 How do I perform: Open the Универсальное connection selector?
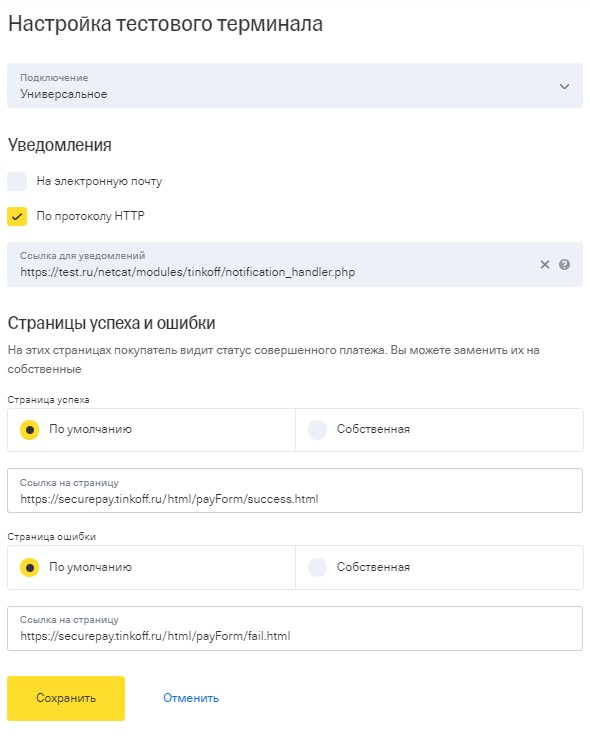pyautogui.click(x=295, y=86)
